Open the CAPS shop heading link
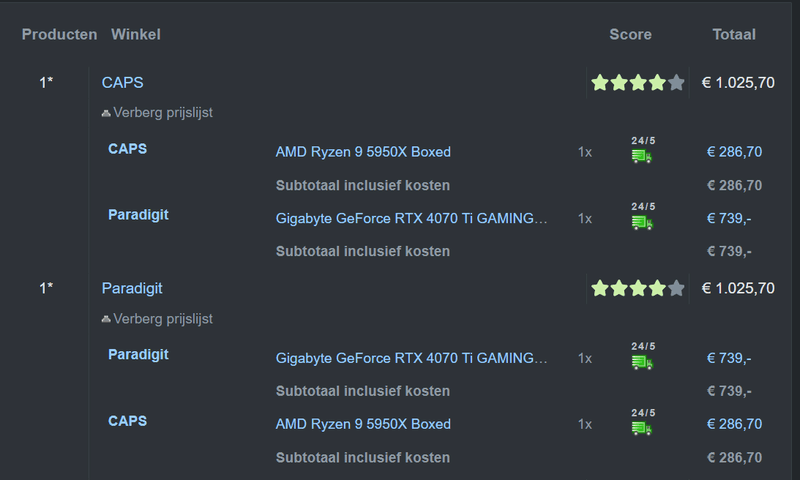This screenshot has height=480, width=800. [x=122, y=83]
